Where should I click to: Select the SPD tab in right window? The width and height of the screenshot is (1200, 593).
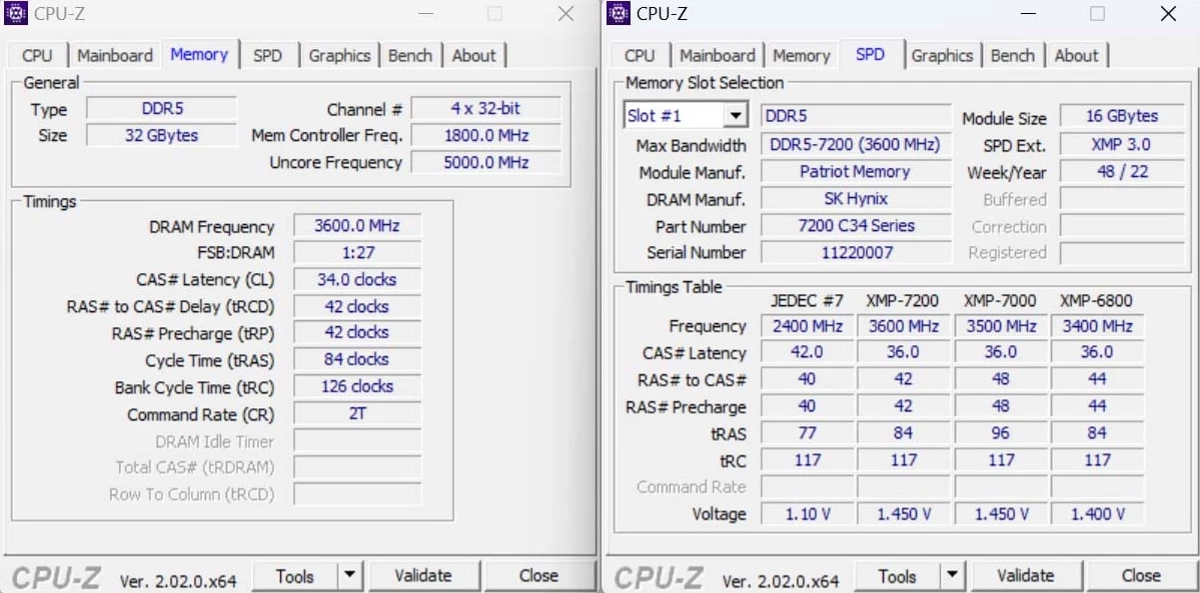(x=870, y=54)
